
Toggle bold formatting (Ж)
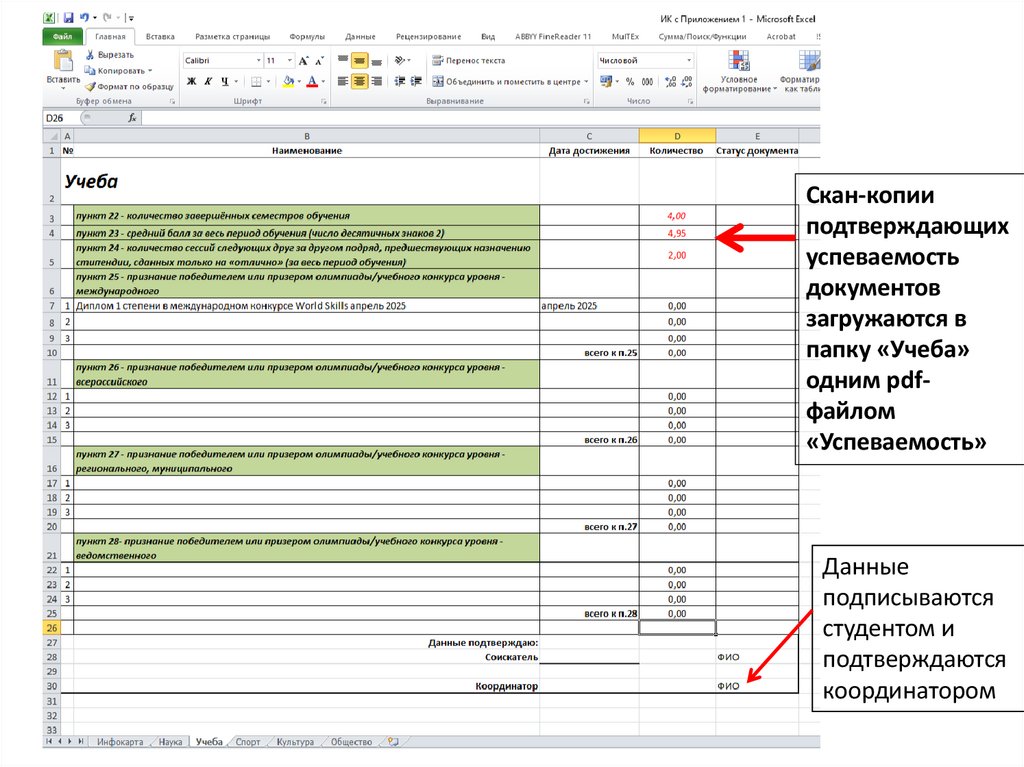pos(190,82)
